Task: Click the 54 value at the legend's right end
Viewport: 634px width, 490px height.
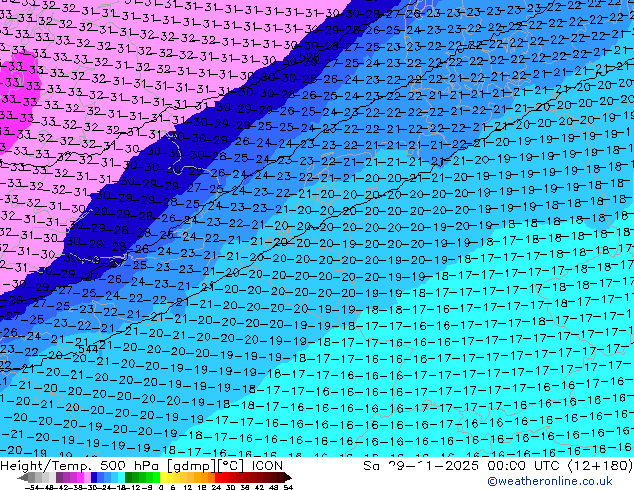Action: (288, 487)
